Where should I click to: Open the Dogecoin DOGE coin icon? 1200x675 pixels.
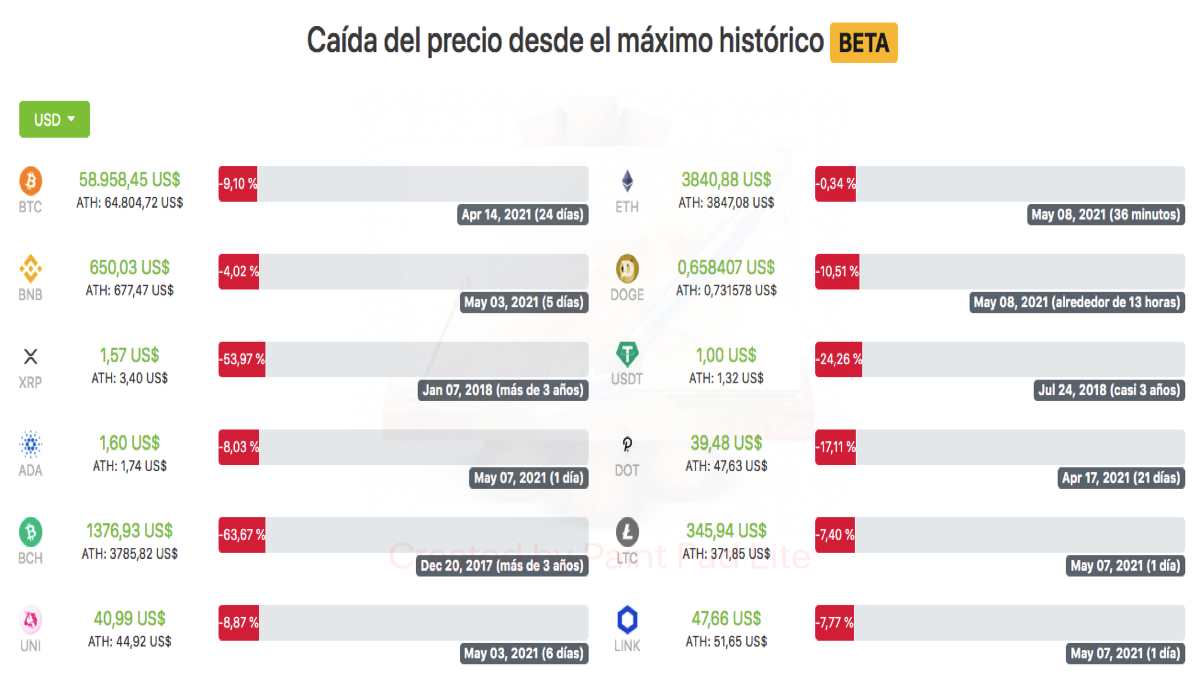pos(627,268)
